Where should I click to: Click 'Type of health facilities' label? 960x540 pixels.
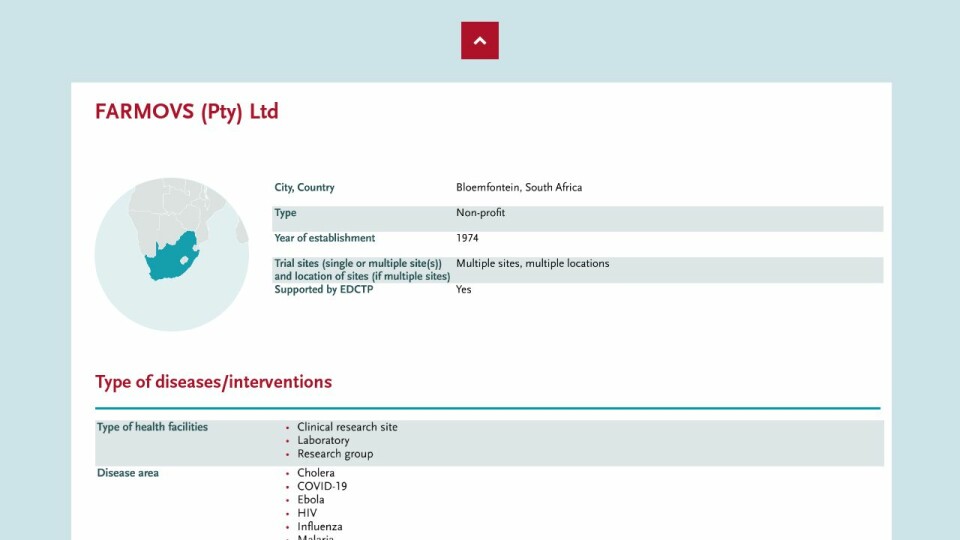(152, 427)
